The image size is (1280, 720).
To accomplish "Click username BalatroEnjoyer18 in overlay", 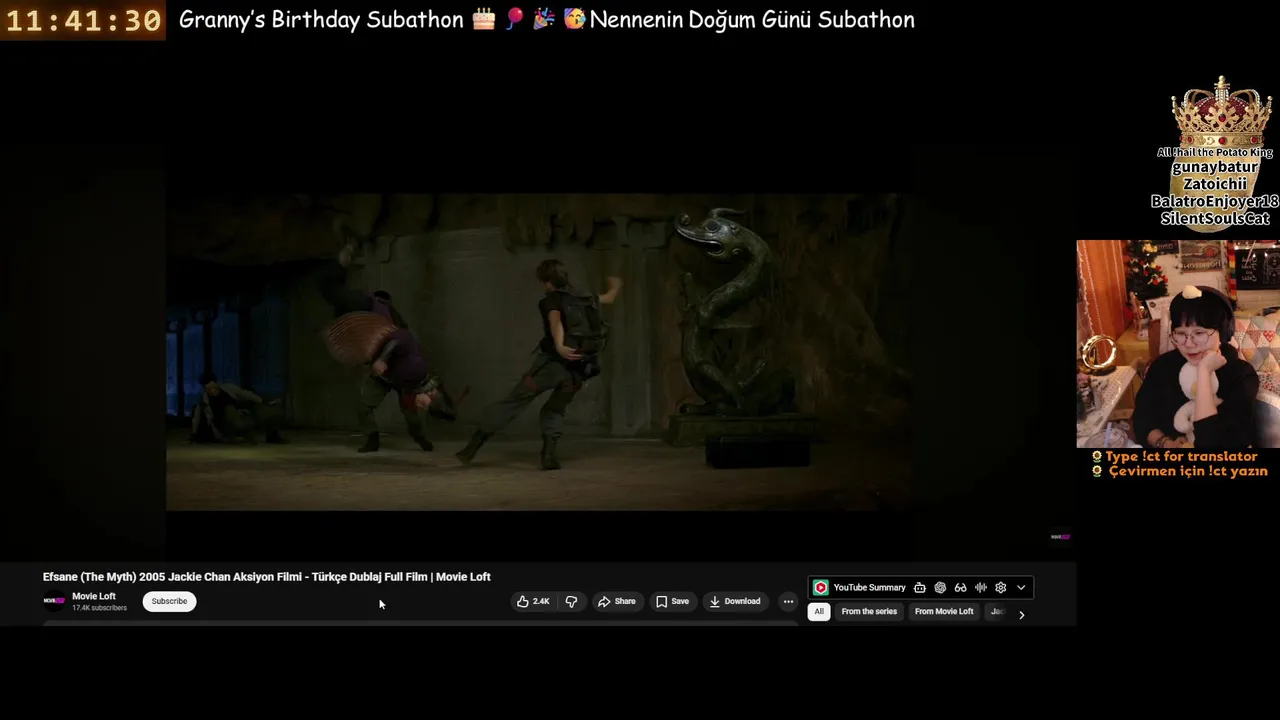I will pos(1215,202).
